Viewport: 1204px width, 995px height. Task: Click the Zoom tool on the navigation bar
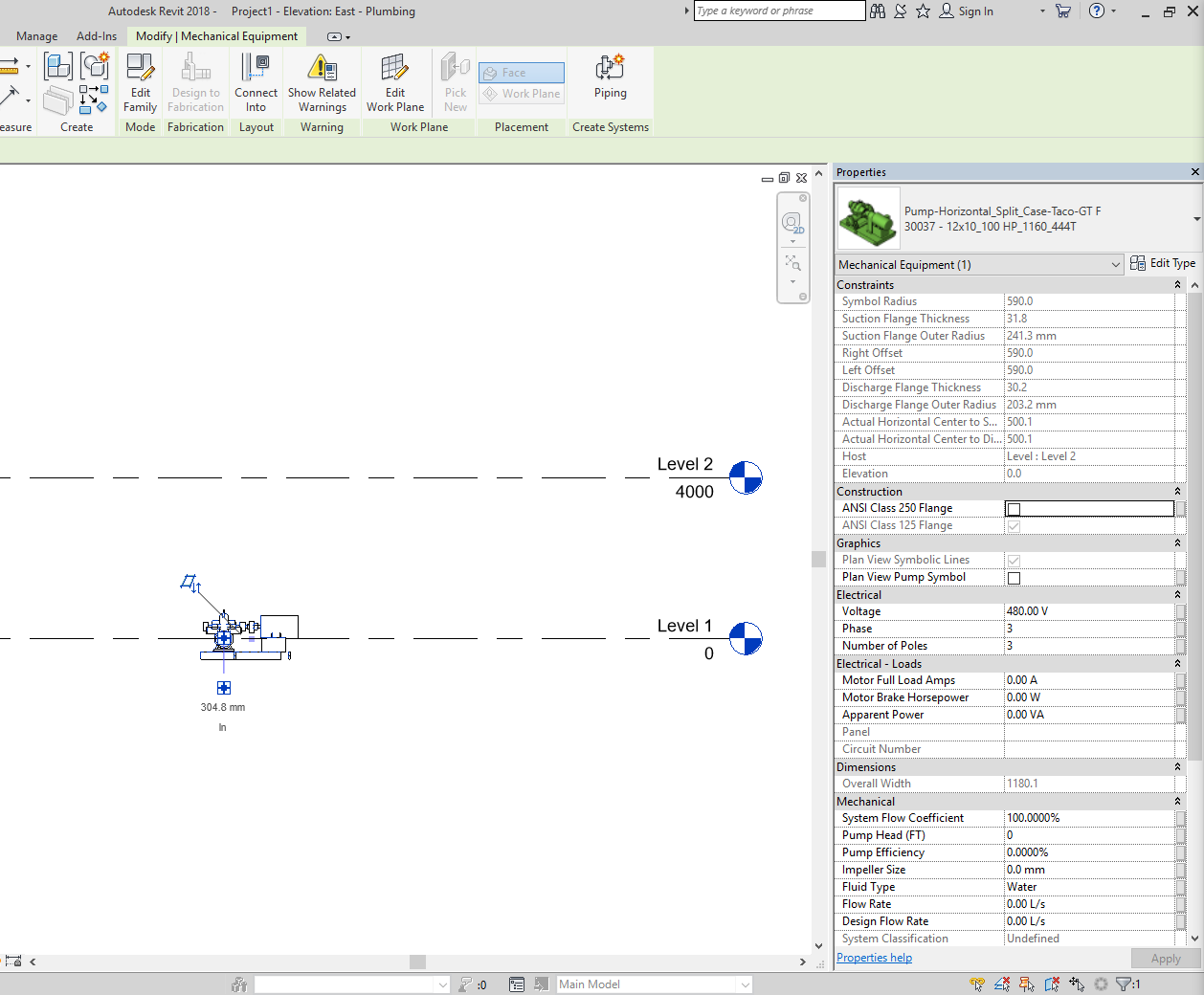coord(792,263)
